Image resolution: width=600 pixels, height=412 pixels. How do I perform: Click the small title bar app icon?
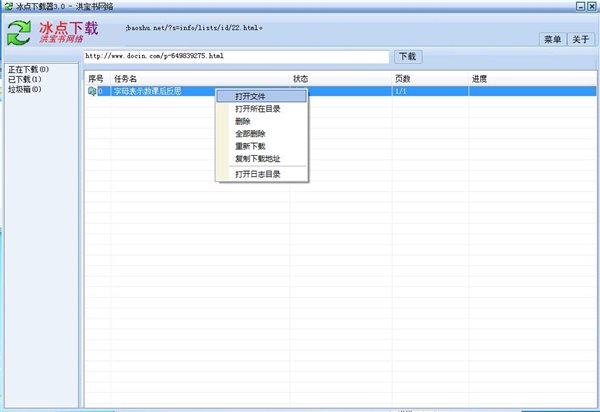(x=8, y=6)
